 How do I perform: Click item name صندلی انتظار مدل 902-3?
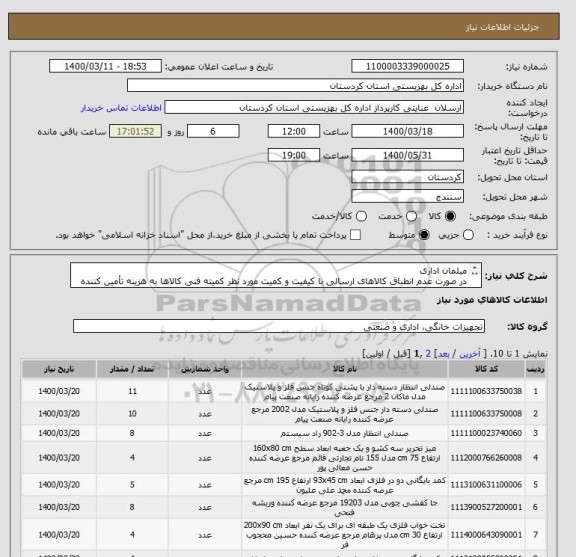(345, 434)
